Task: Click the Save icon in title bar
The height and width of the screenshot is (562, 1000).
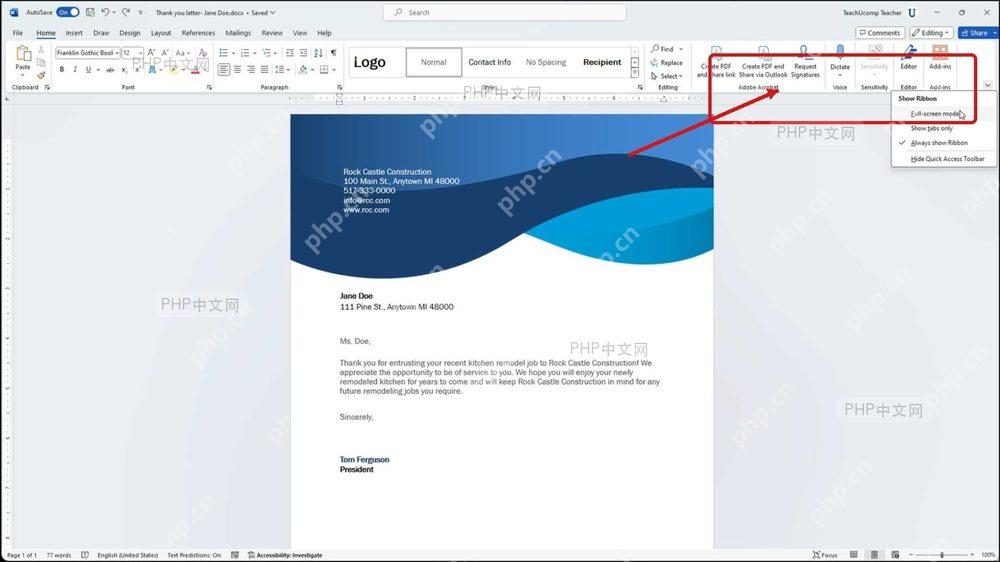Action: (91, 12)
